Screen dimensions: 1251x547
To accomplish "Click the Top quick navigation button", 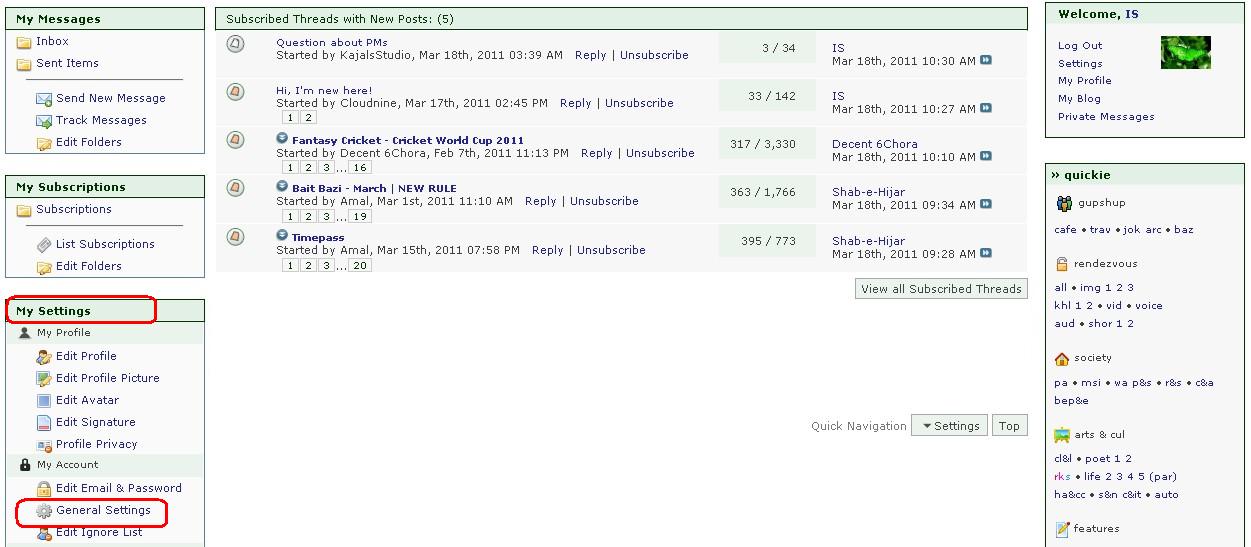I will tap(1009, 426).
